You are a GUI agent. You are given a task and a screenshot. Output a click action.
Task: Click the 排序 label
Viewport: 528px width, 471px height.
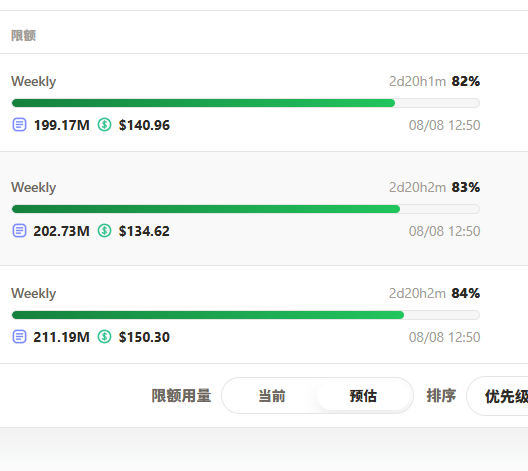click(x=441, y=396)
